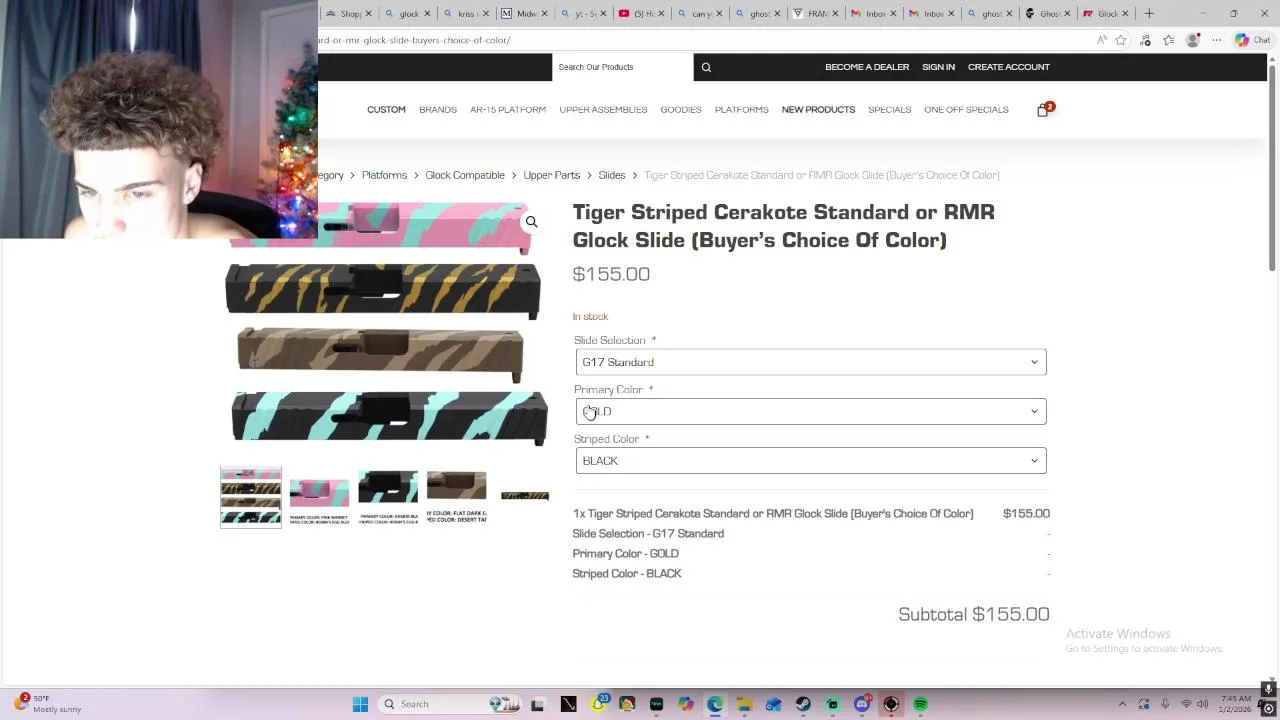Click the image zoom magnifier icon
Viewport: 1280px width, 720px height.
point(532,222)
